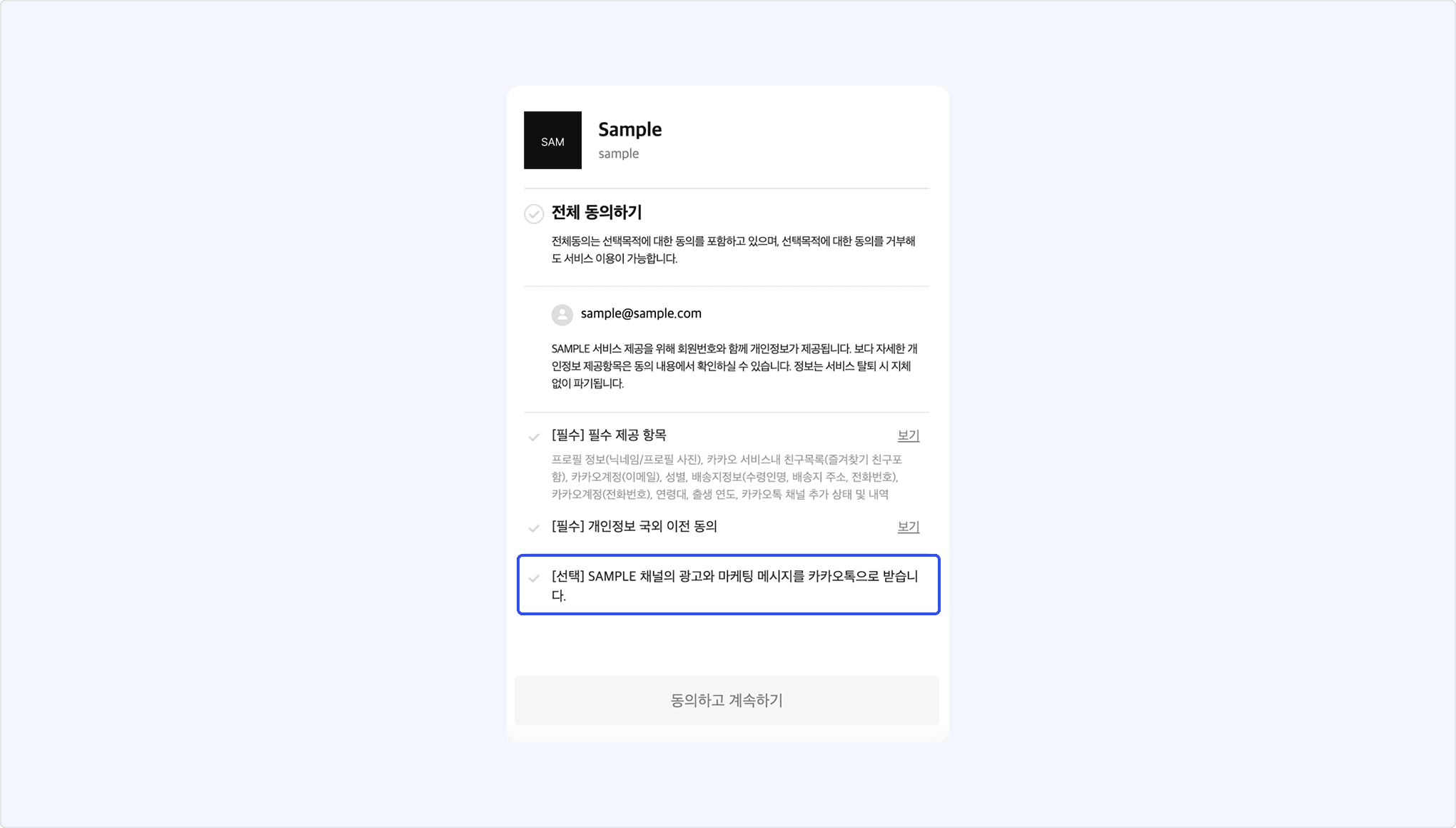The image size is (1456, 828).
Task: Click the sample@sample.com account email
Action: 641,313
